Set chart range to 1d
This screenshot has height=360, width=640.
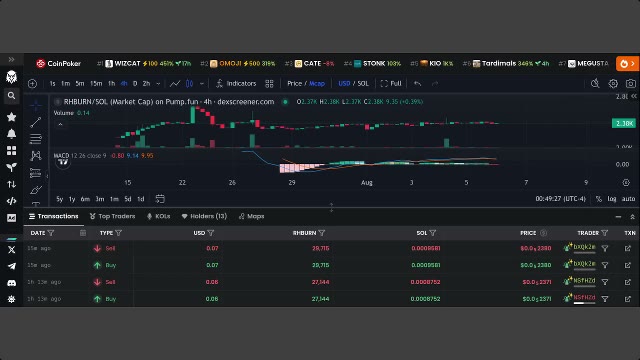[140, 199]
